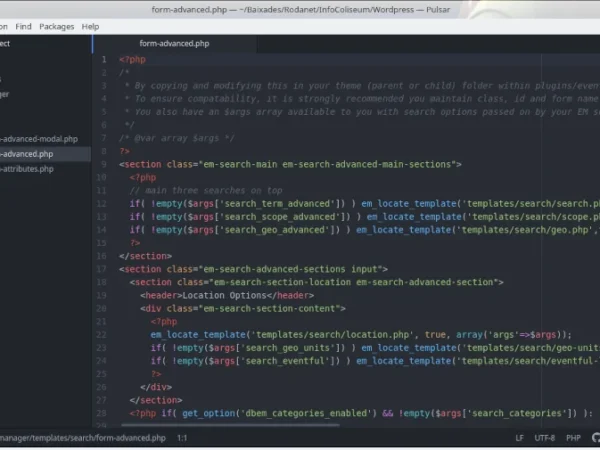Click line number 17 in the gutter
Viewport: 600px width, 450px height.
tap(102, 268)
